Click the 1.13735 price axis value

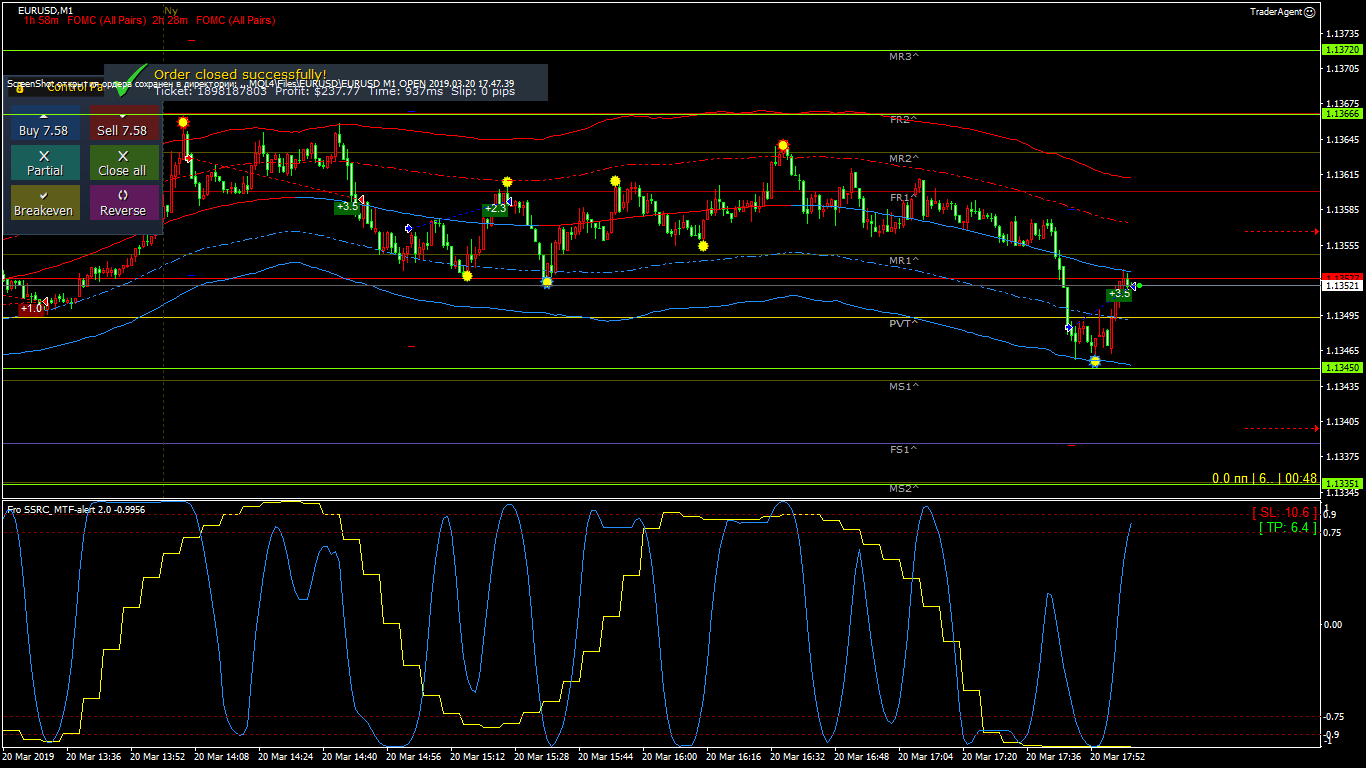[x=1342, y=34]
